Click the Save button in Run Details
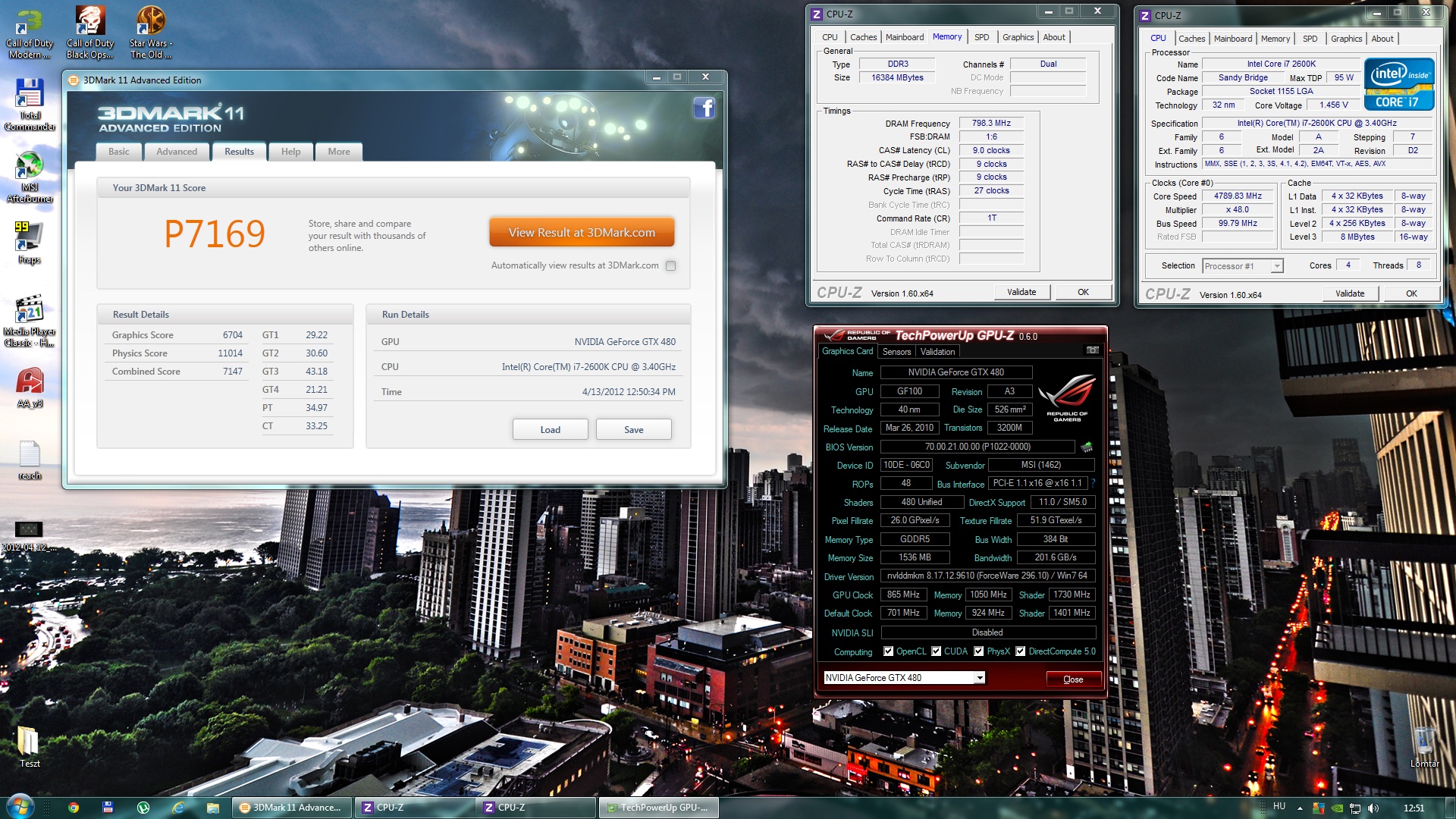The height and width of the screenshot is (819, 1456). pyautogui.click(x=633, y=430)
